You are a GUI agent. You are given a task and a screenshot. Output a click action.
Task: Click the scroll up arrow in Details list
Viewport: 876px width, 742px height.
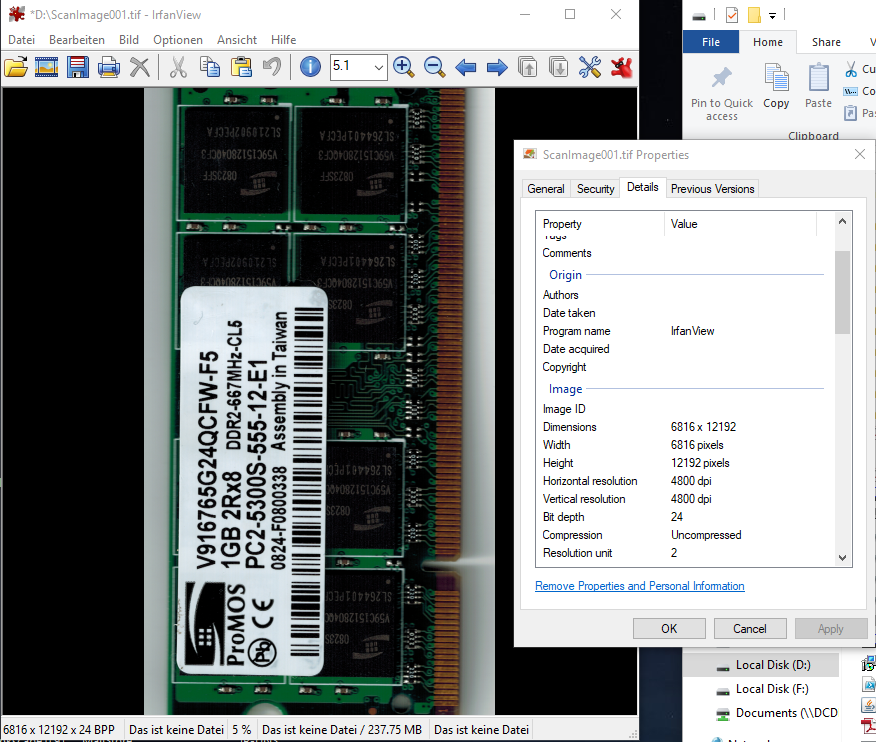click(x=842, y=221)
